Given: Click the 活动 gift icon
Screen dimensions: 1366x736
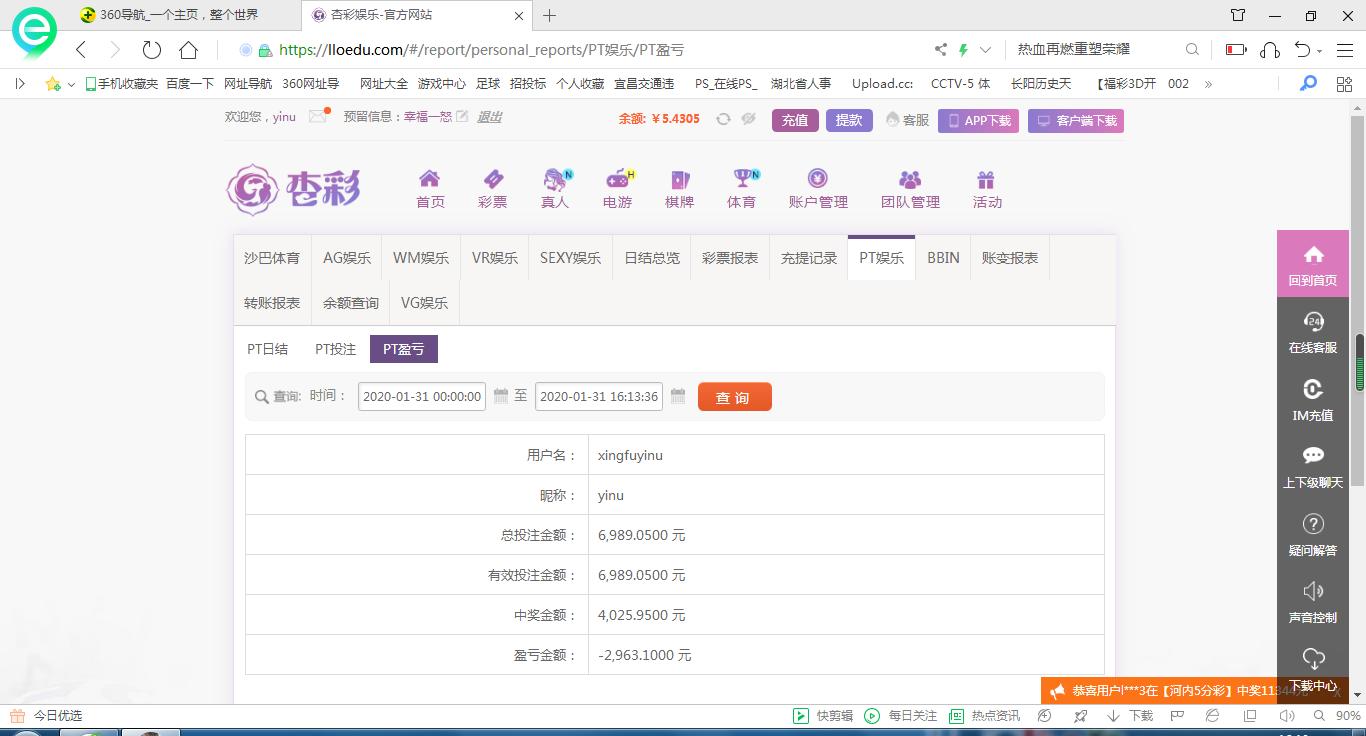Looking at the screenshot, I should pos(986,180).
